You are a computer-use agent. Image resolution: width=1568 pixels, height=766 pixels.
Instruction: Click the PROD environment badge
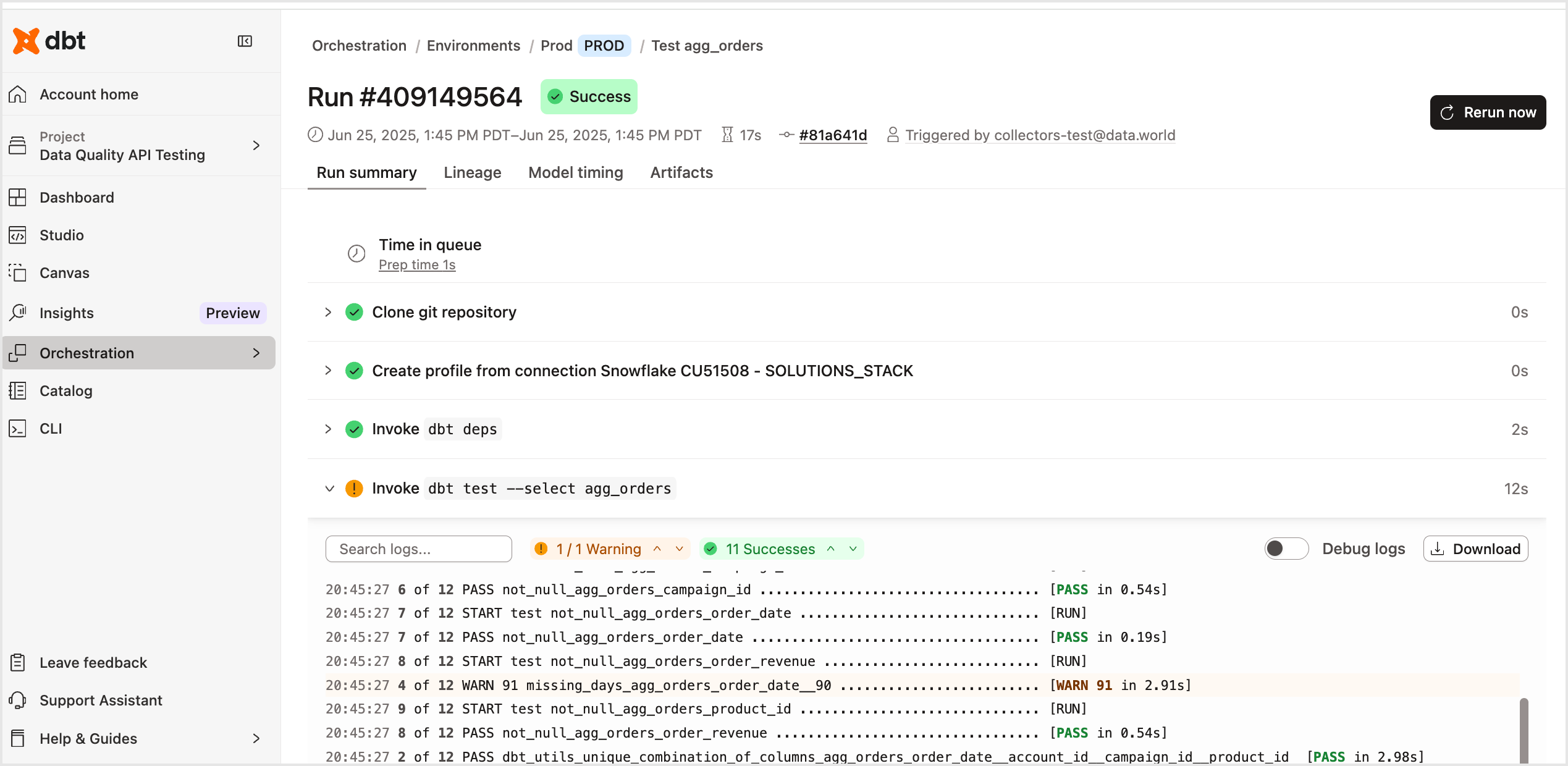[x=604, y=46]
